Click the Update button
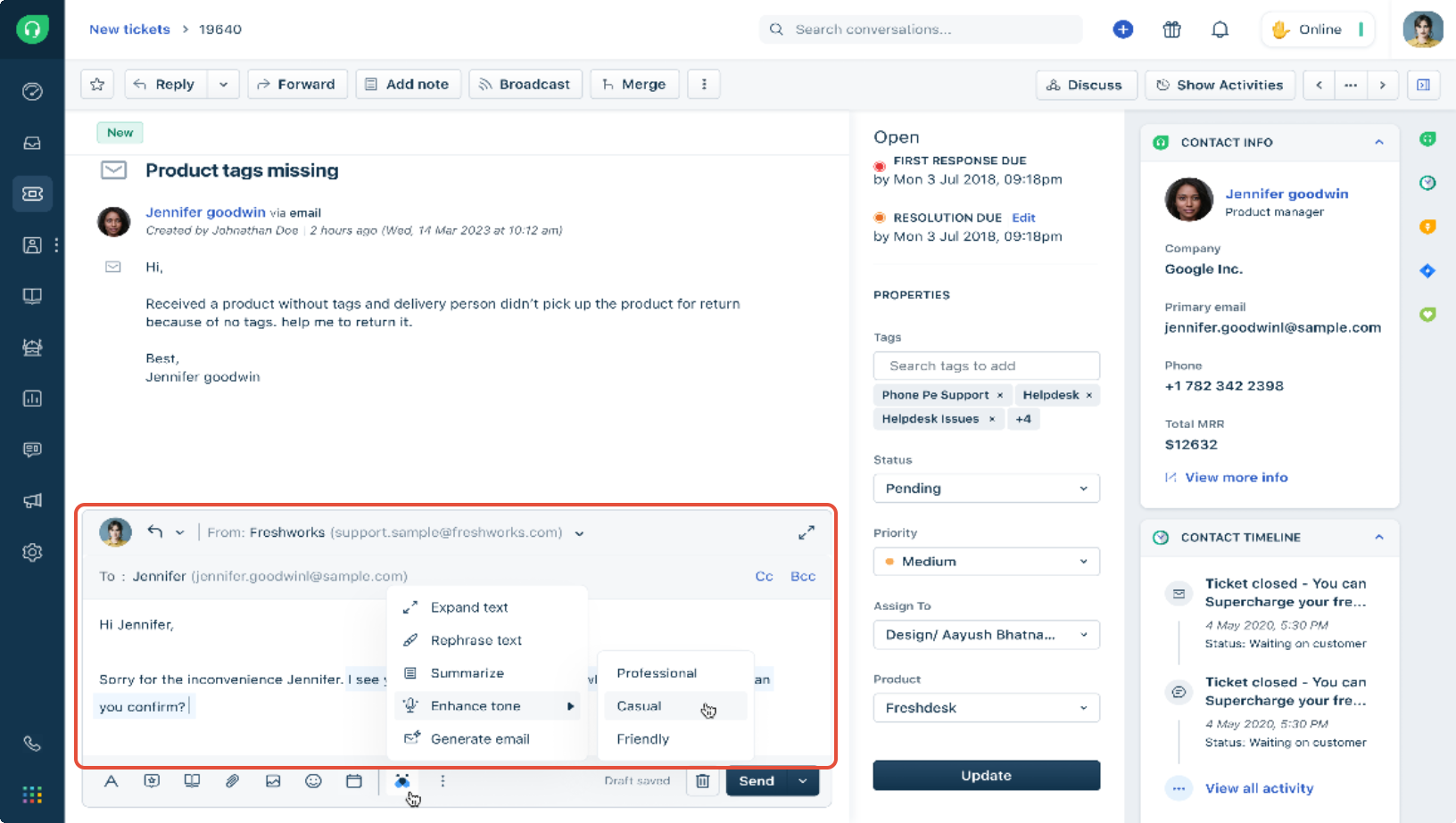This screenshot has width=1456, height=823. [x=986, y=776]
